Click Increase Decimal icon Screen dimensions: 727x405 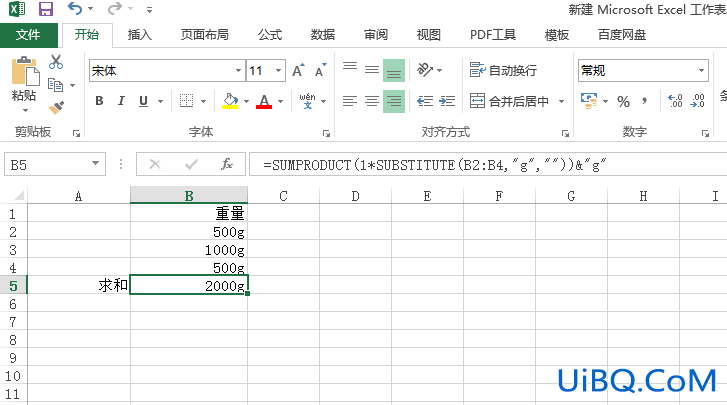coord(675,101)
